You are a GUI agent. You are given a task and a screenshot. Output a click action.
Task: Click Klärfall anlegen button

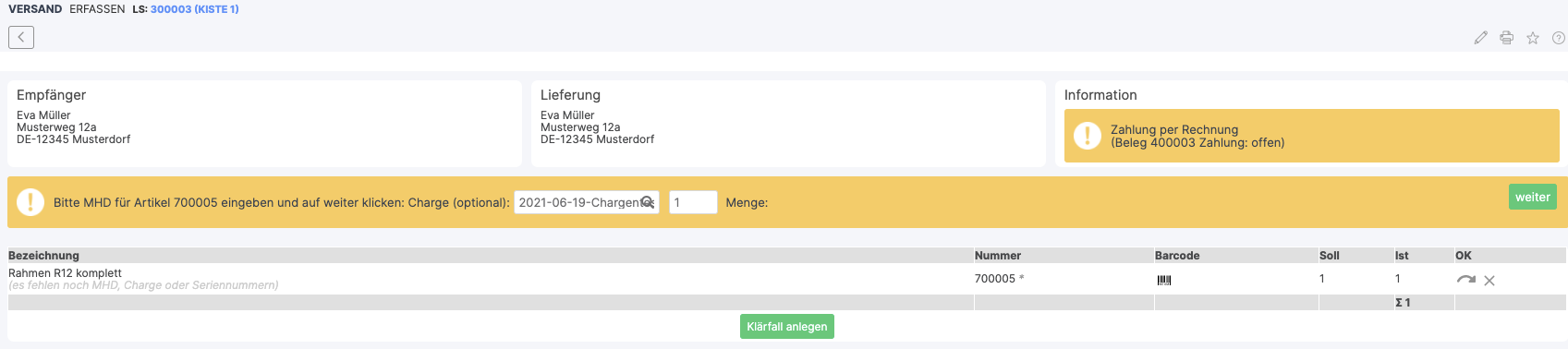click(787, 327)
